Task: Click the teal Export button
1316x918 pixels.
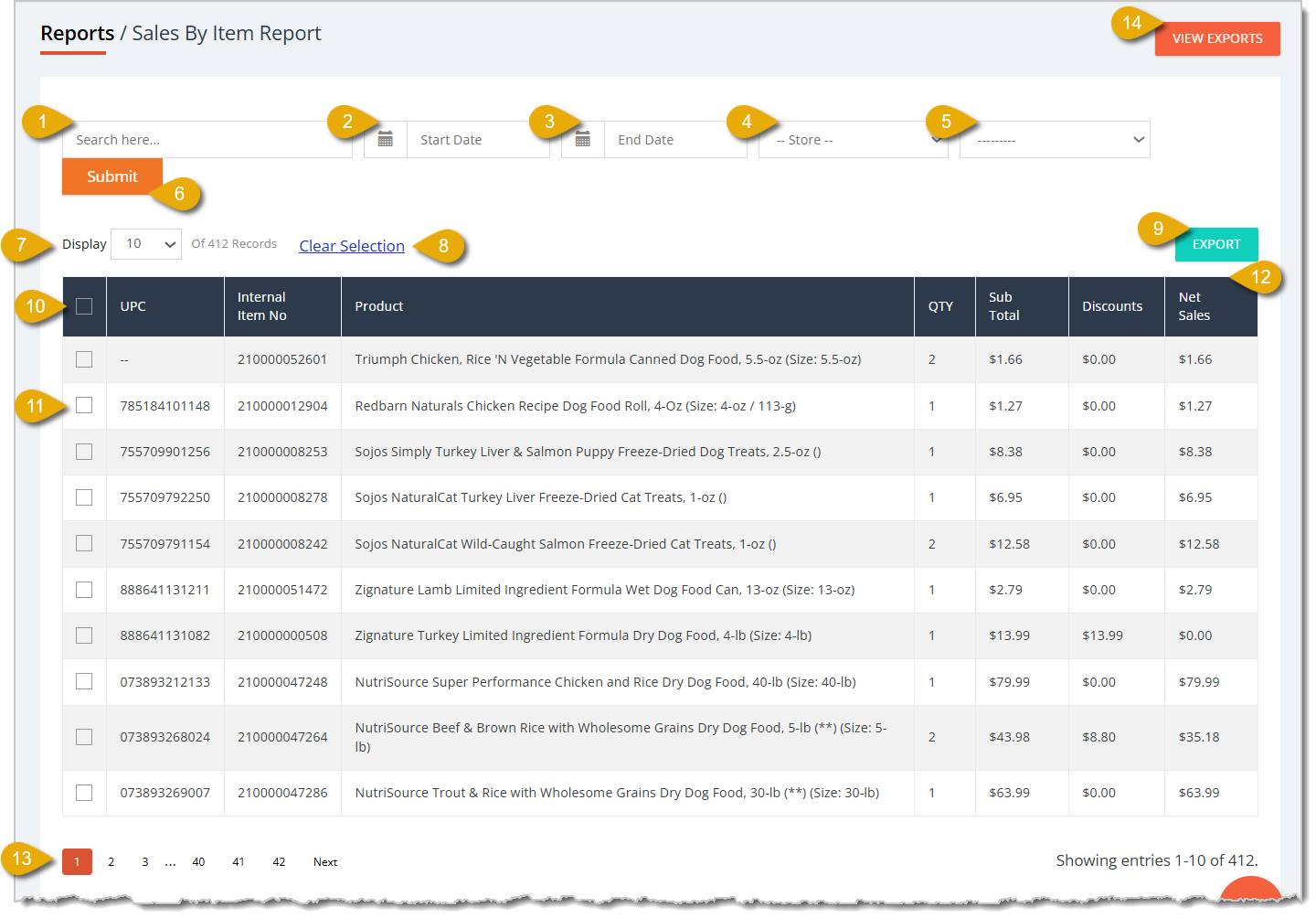Action: pyautogui.click(x=1216, y=244)
